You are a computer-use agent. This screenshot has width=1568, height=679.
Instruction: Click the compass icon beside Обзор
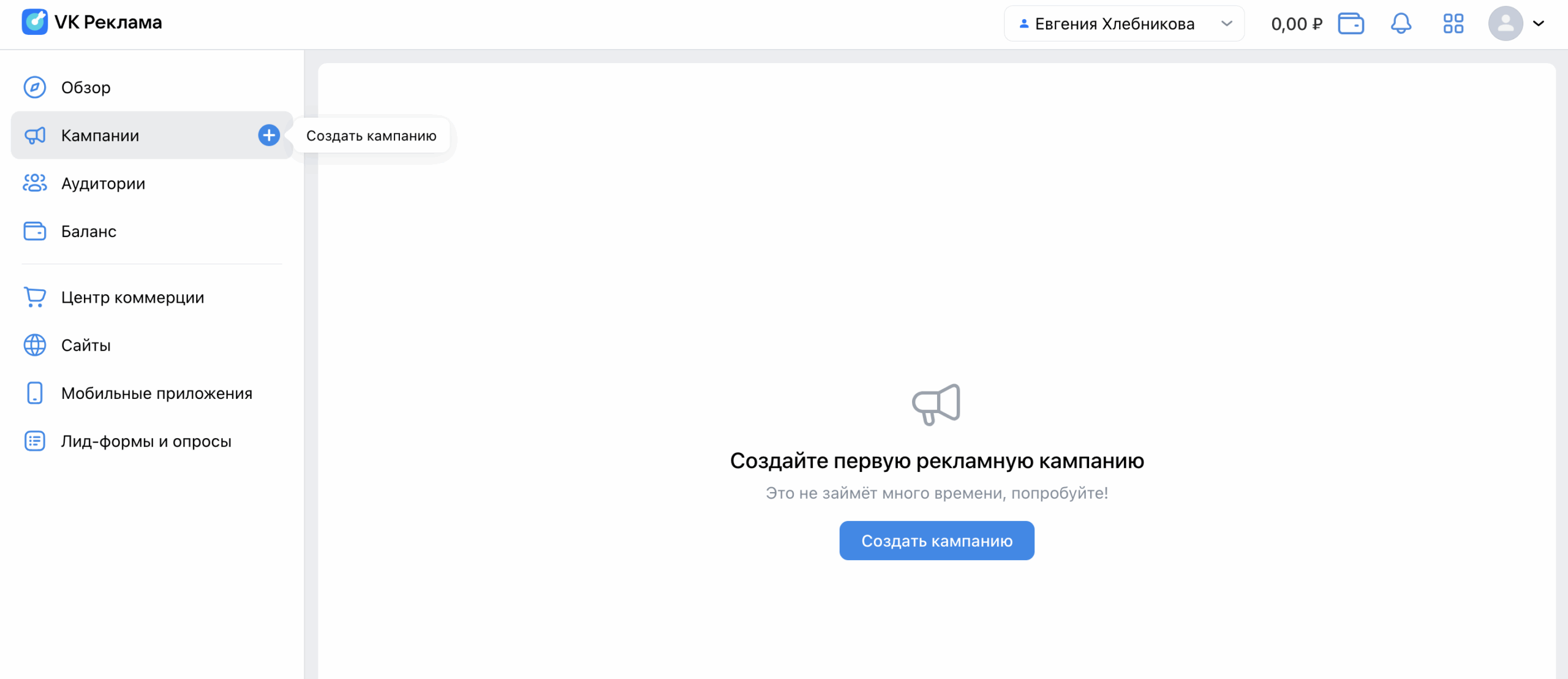pos(35,88)
